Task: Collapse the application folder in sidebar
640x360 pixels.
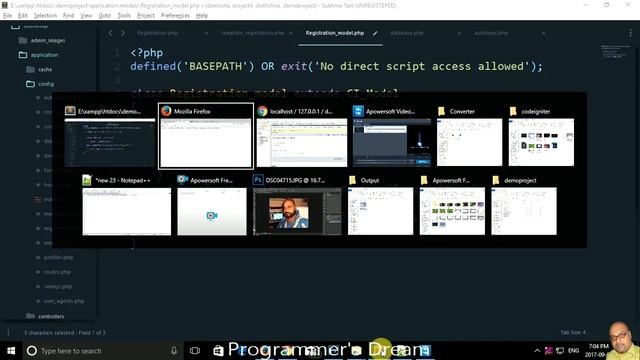Action: pyautogui.click(x=39, y=55)
